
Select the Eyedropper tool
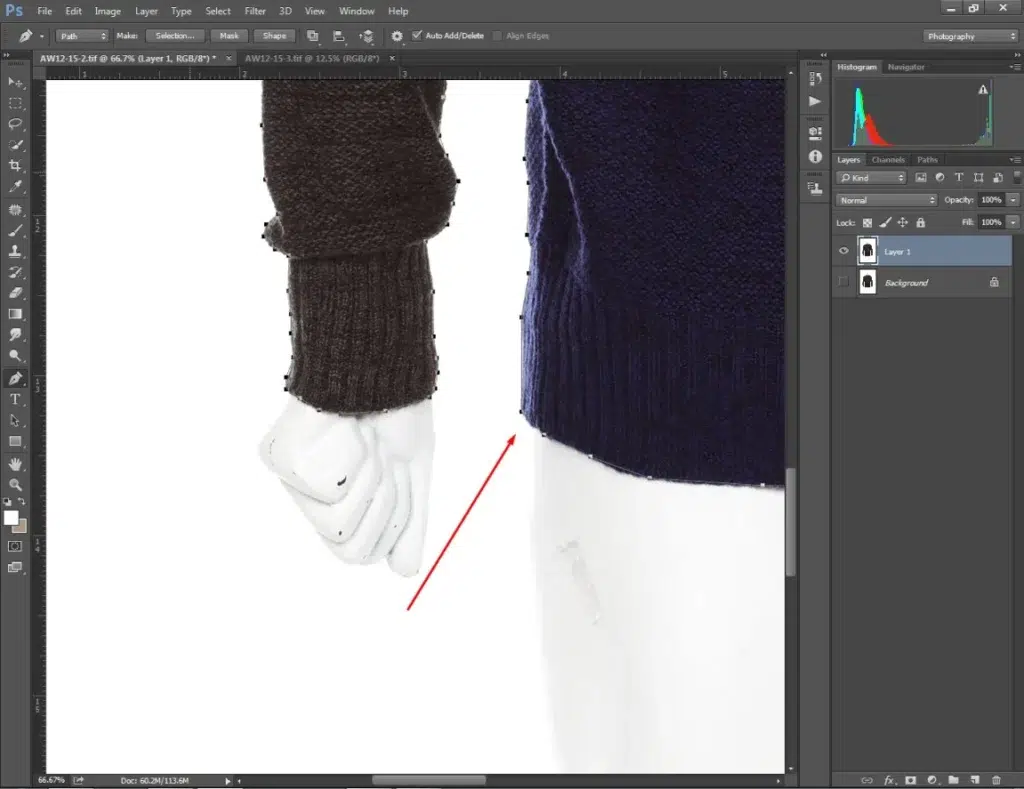(15, 187)
